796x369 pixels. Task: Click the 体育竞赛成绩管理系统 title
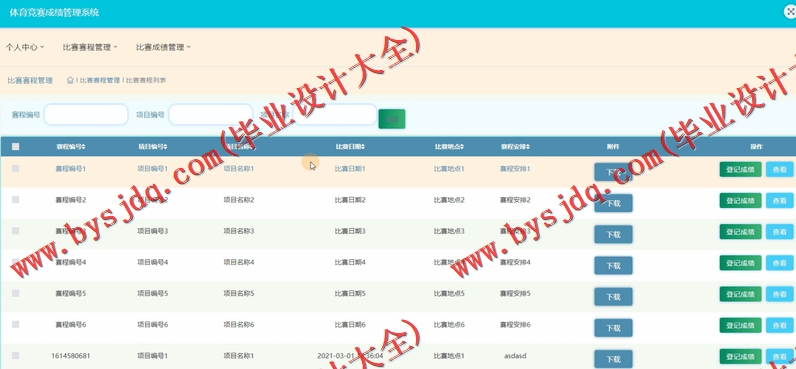tap(54, 12)
